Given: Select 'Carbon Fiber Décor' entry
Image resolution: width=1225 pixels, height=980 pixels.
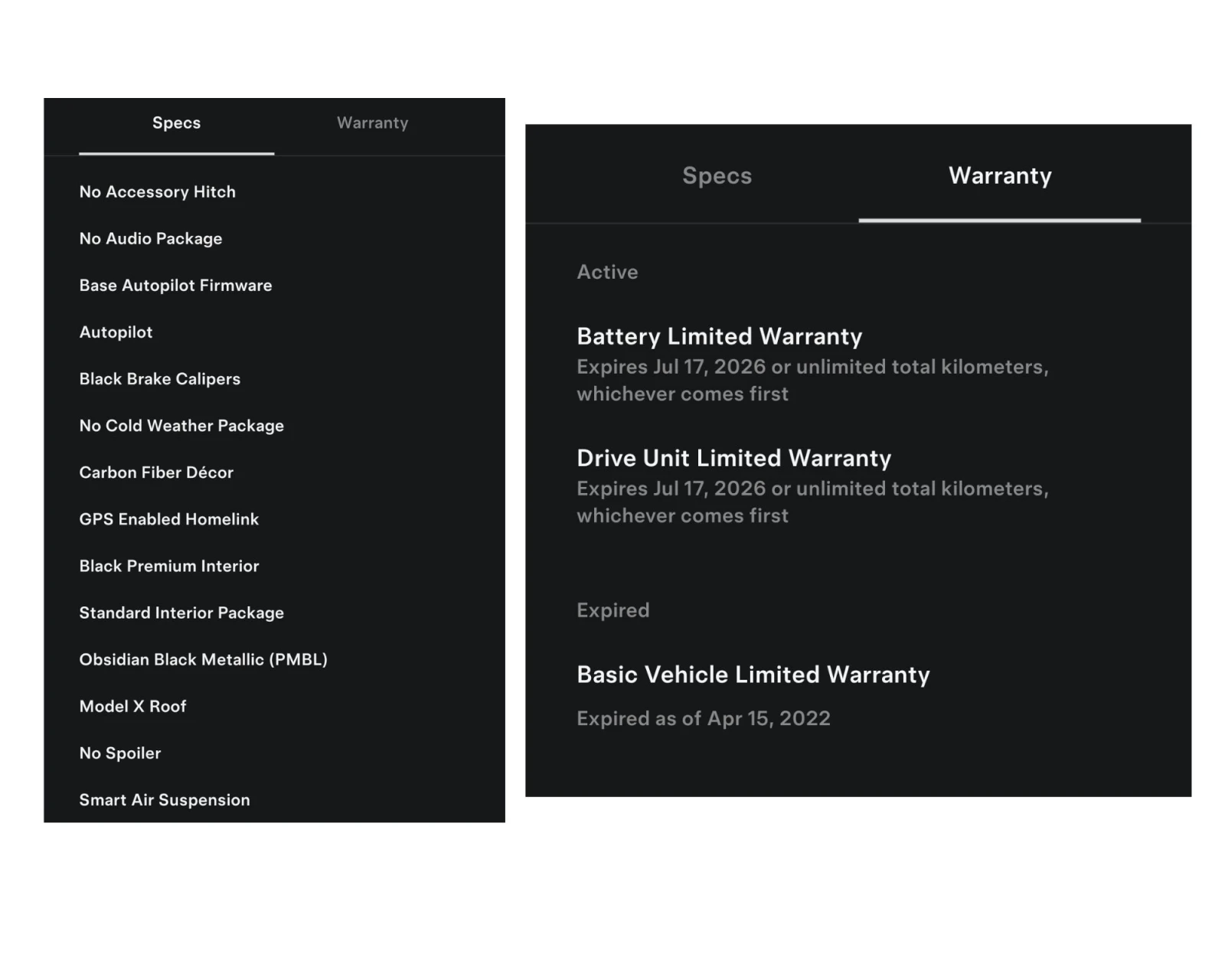Looking at the screenshot, I should [156, 472].
